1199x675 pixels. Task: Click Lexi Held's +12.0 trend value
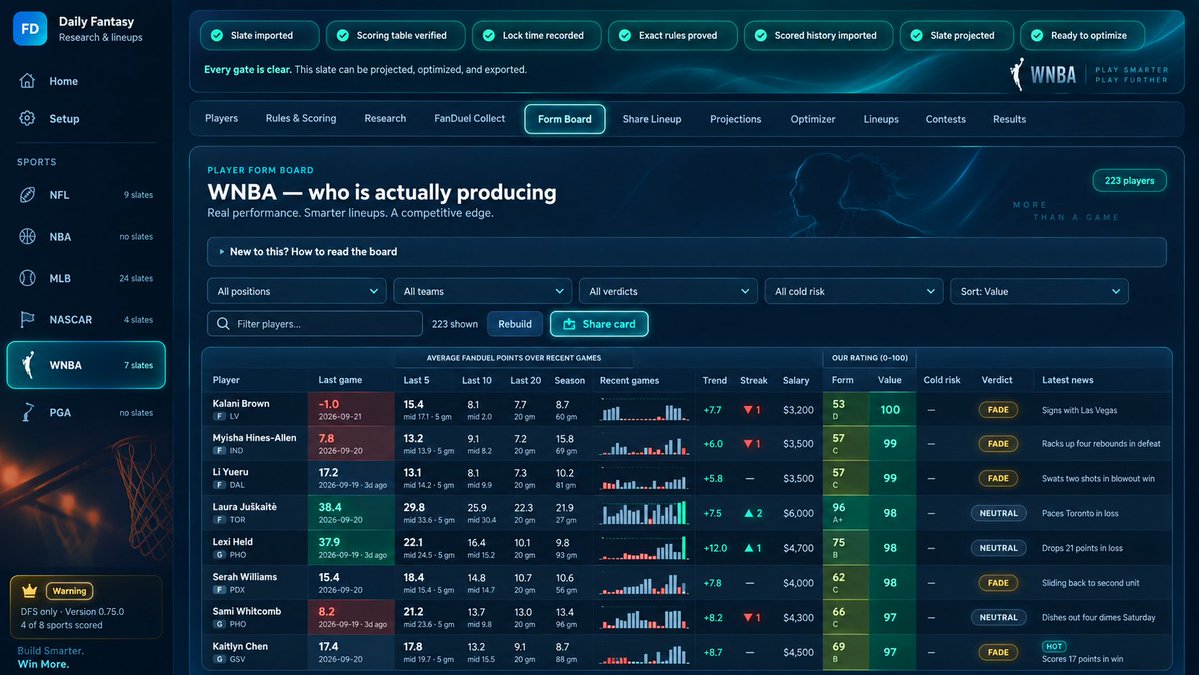pos(715,548)
